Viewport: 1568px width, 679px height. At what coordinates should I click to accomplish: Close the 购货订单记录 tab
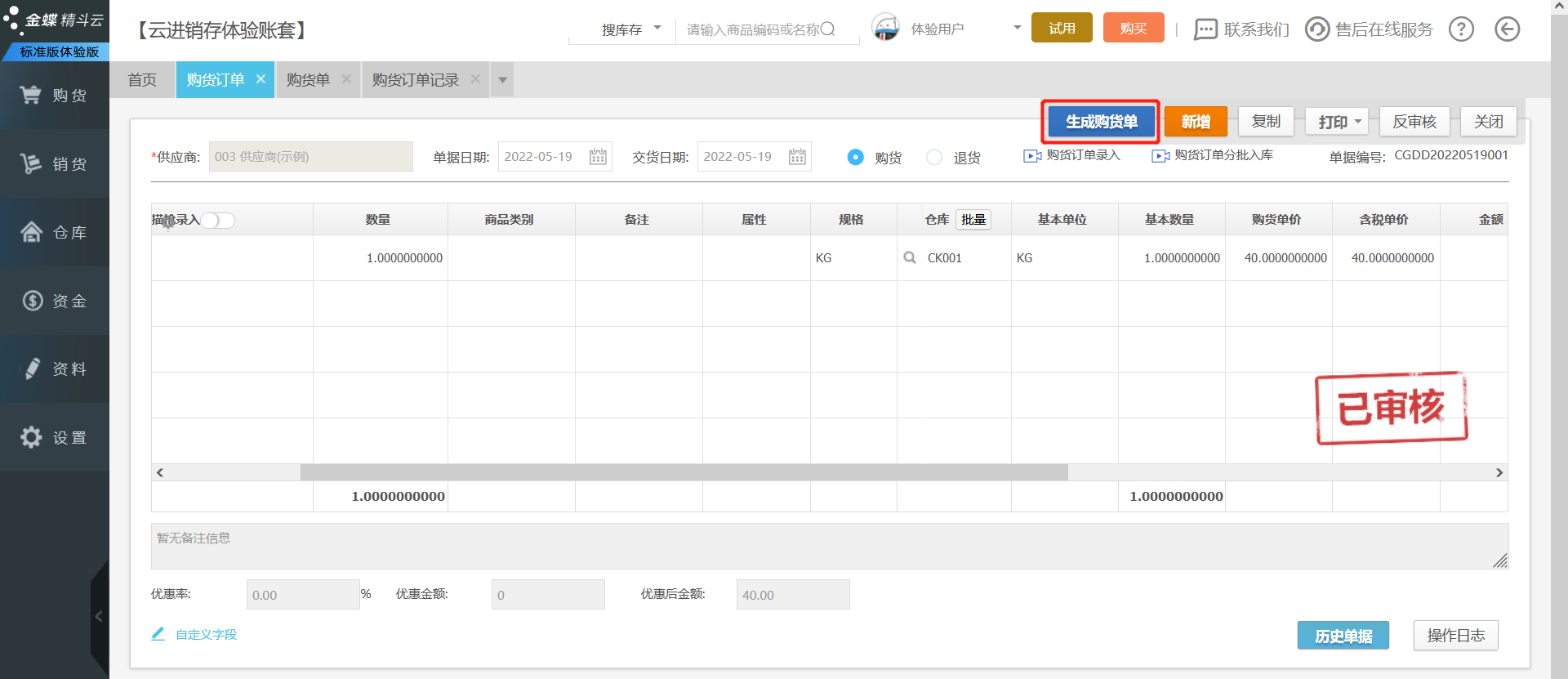click(475, 79)
